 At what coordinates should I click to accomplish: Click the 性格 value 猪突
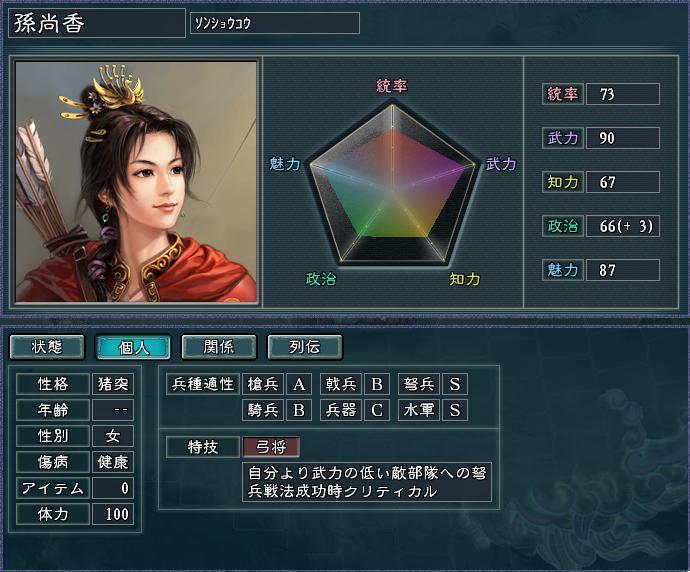tap(113, 384)
